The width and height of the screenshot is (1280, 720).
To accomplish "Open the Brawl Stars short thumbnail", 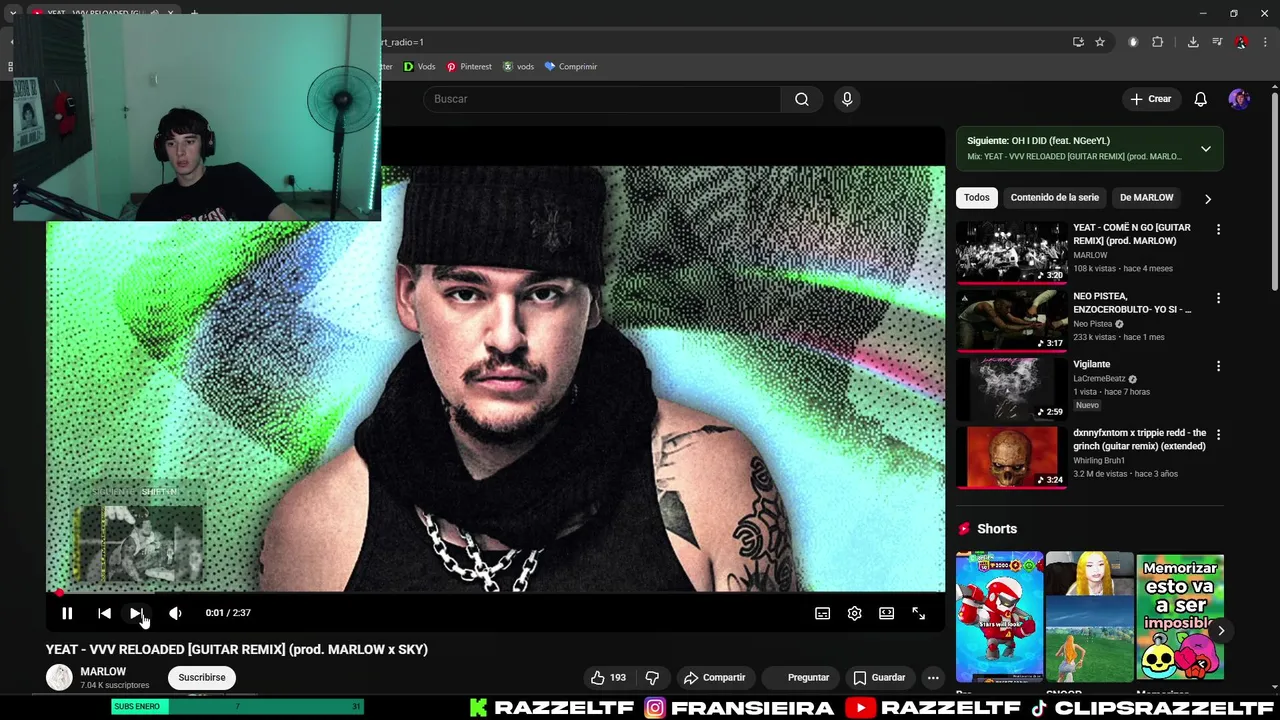I will 999,616.
